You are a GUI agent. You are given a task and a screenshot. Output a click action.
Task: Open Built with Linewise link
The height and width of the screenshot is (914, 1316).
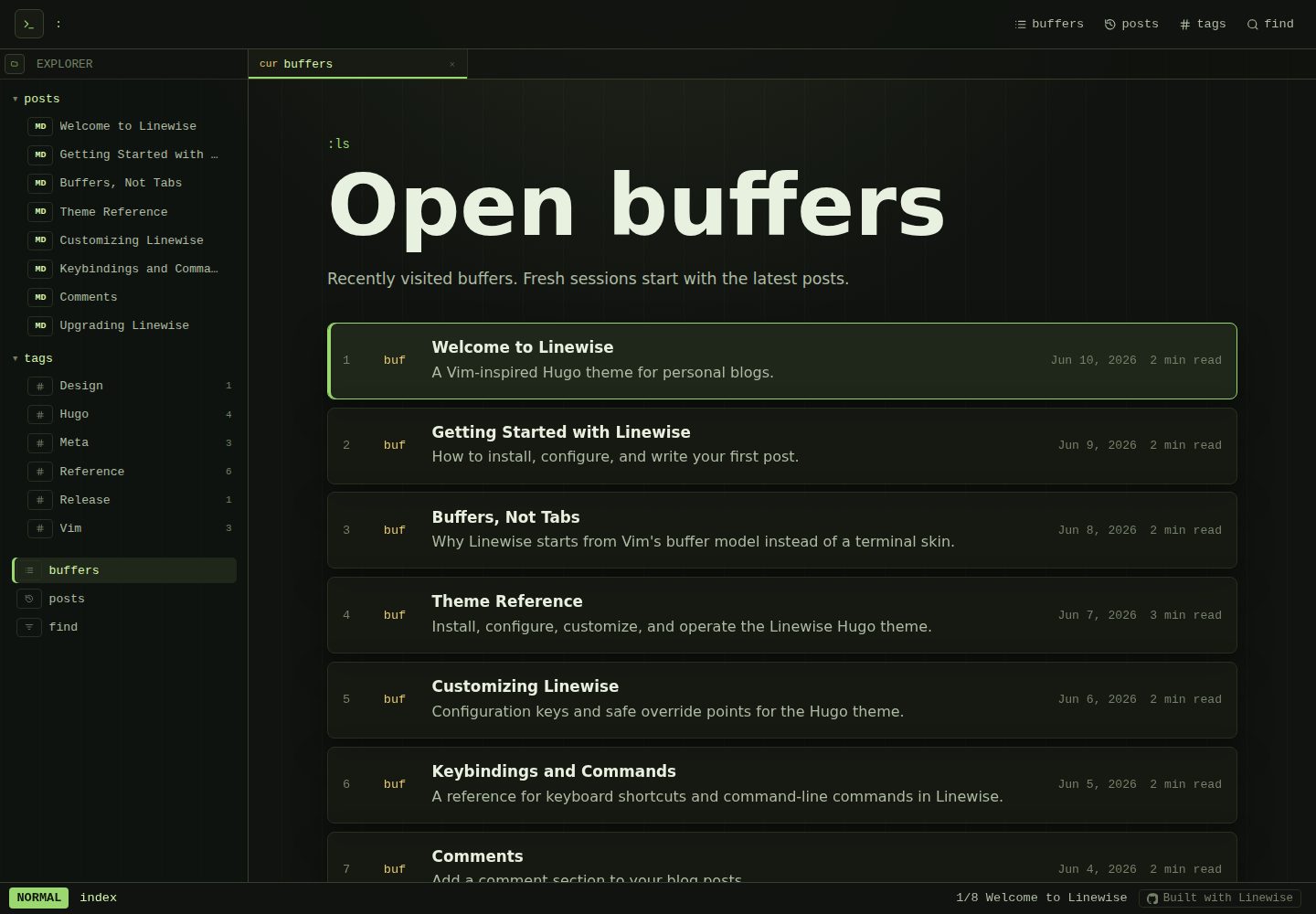[x=1220, y=898]
